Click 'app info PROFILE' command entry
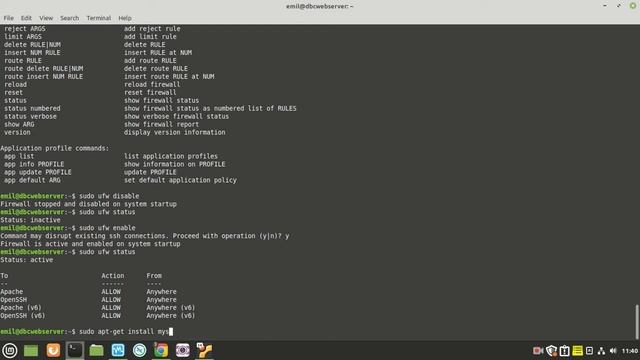The image size is (640, 360). [x=34, y=164]
